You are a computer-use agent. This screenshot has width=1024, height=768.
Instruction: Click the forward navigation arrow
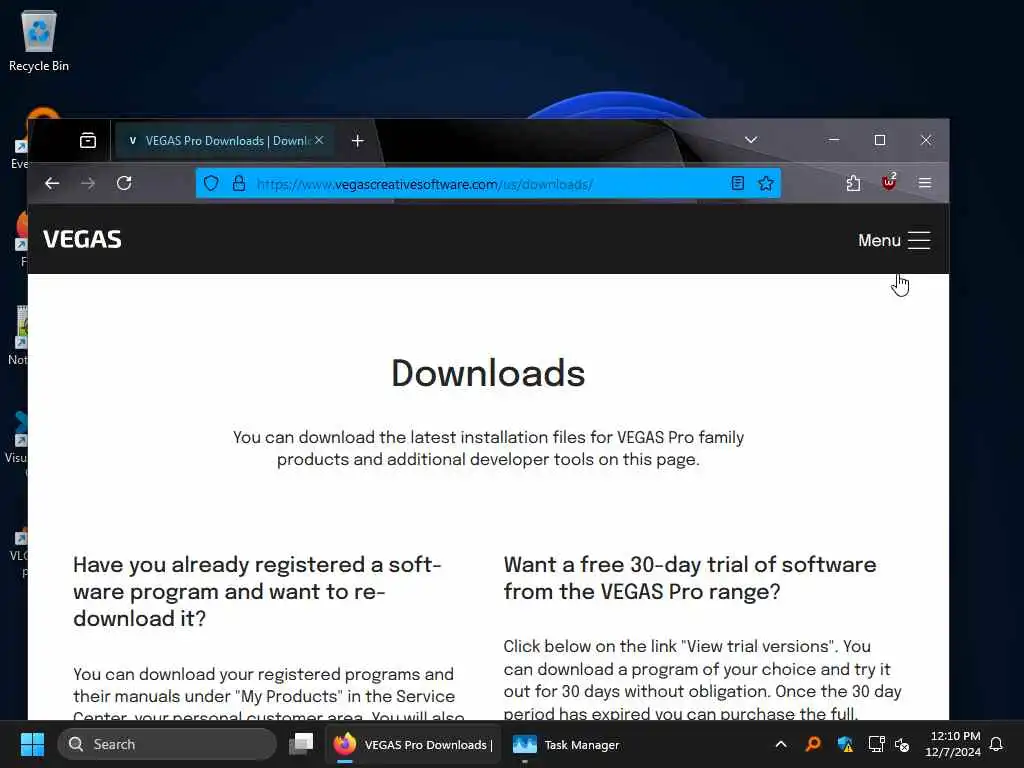[x=88, y=184]
